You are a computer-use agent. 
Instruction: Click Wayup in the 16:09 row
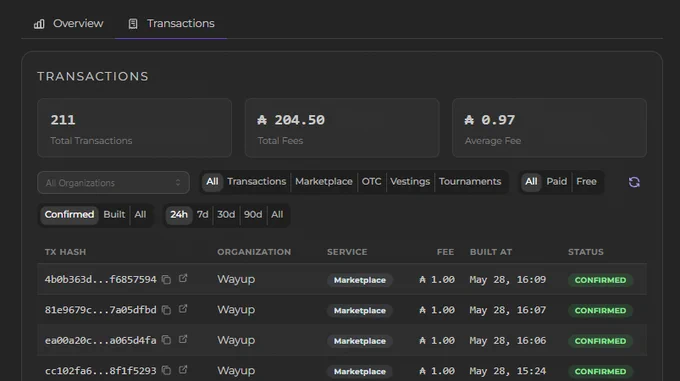[236, 280]
